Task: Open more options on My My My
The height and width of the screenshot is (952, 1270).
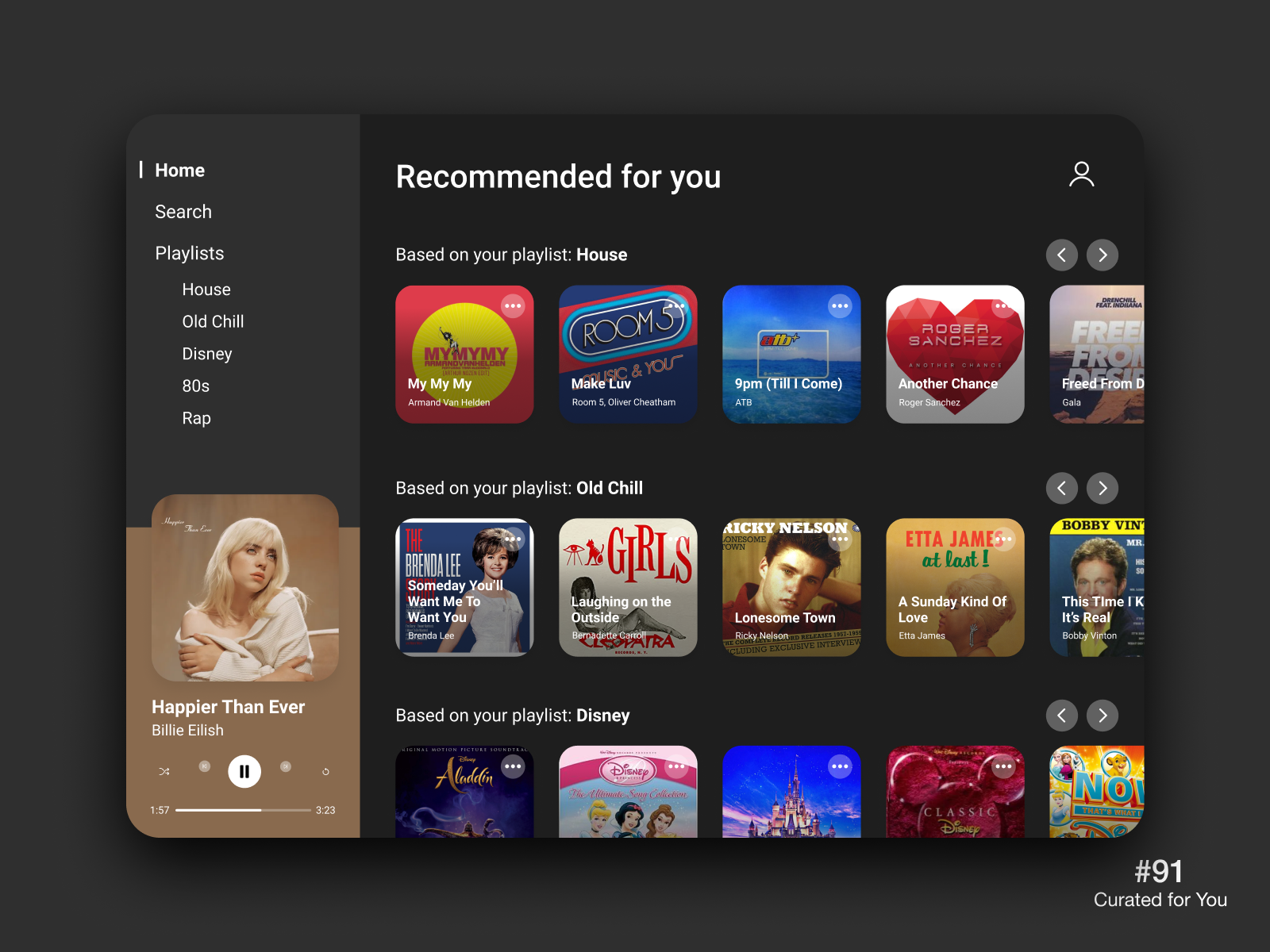Action: point(513,306)
